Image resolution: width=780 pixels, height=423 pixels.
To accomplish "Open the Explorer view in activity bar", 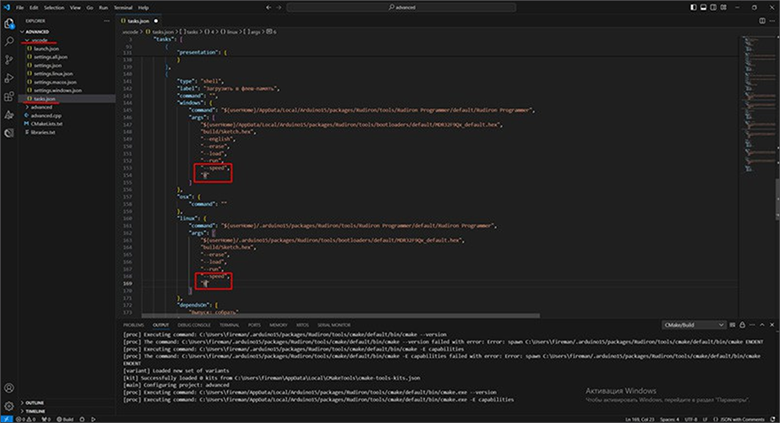I will (x=9, y=23).
